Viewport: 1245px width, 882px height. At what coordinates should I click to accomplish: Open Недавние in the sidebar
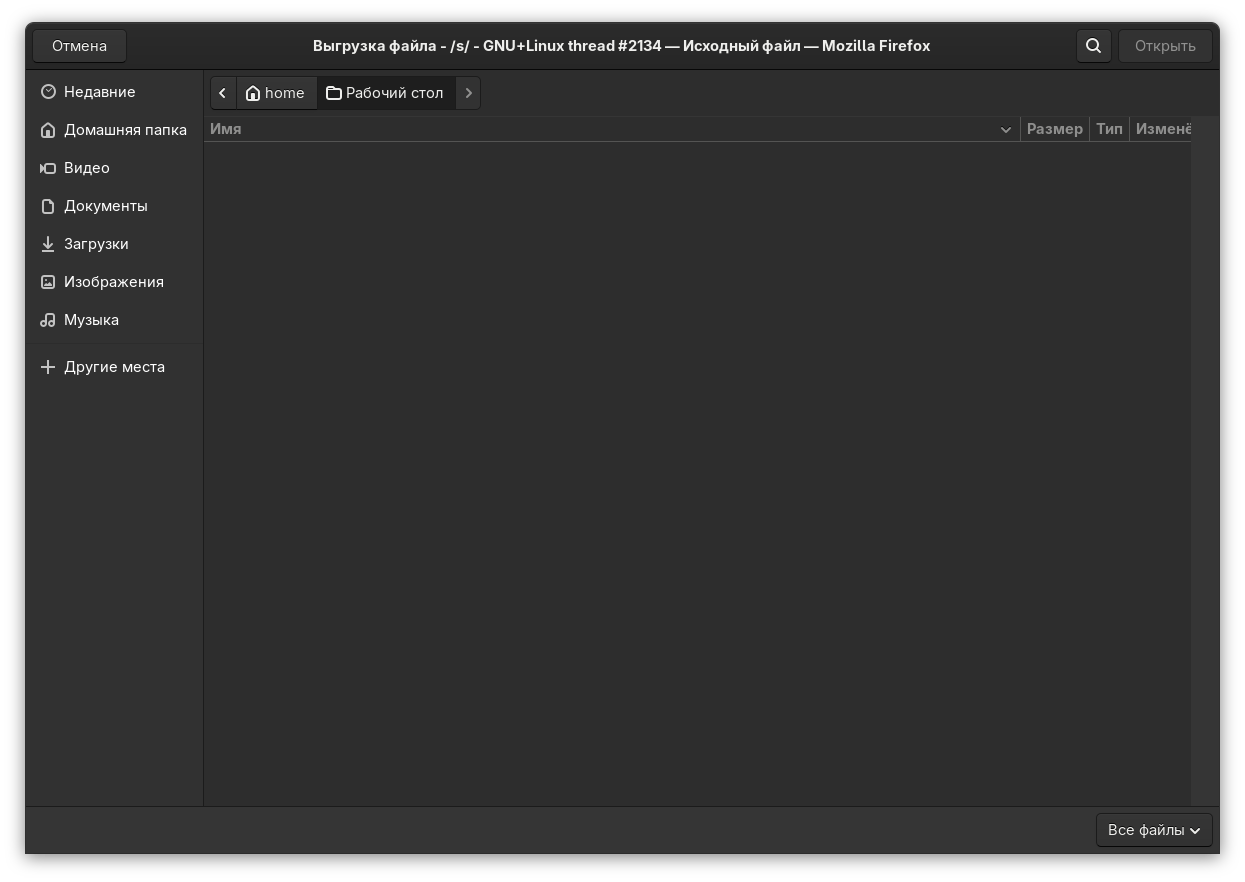coord(114,92)
